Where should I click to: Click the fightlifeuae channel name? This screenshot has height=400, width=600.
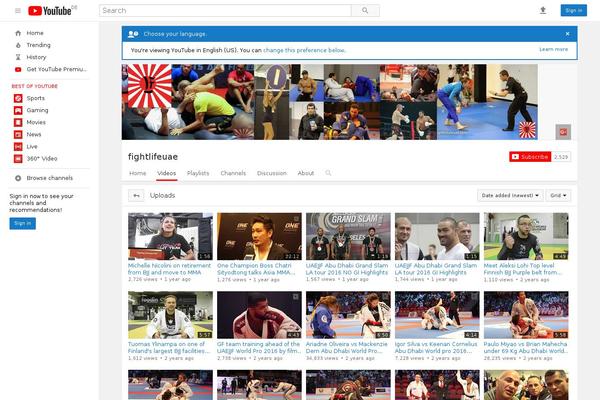pyautogui.click(x=153, y=157)
